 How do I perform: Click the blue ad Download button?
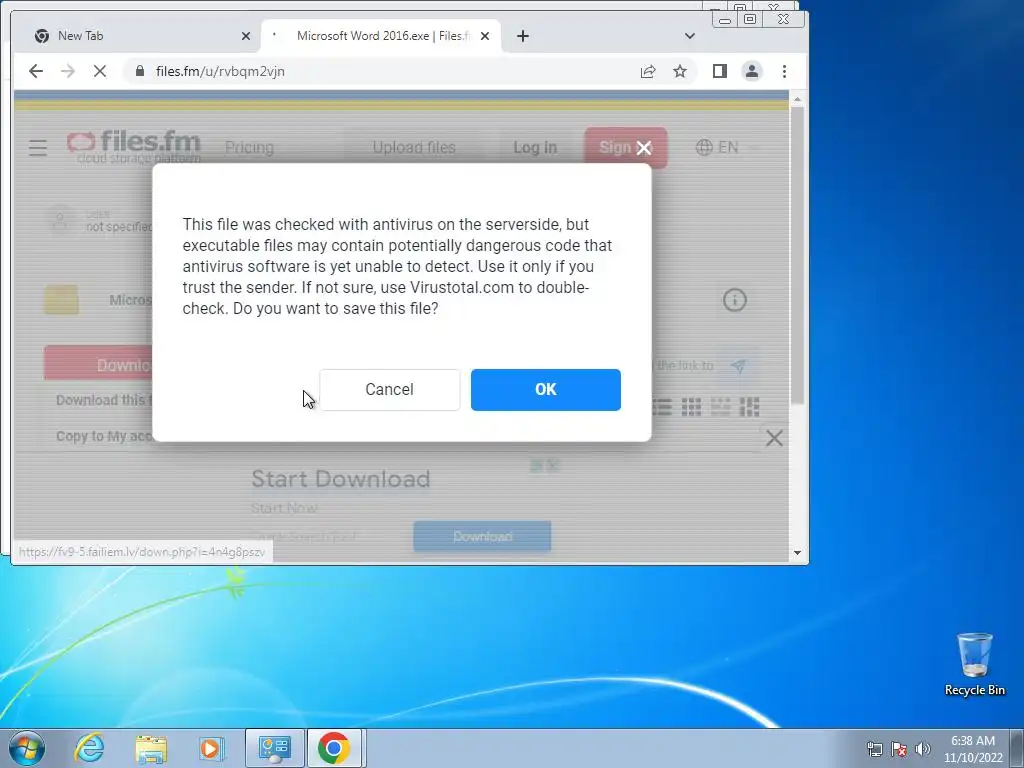point(482,536)
